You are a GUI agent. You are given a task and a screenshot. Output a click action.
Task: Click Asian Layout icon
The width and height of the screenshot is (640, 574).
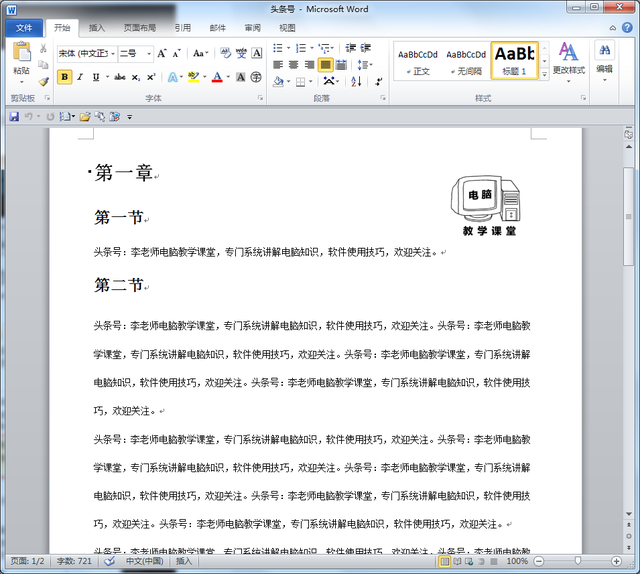329,81
